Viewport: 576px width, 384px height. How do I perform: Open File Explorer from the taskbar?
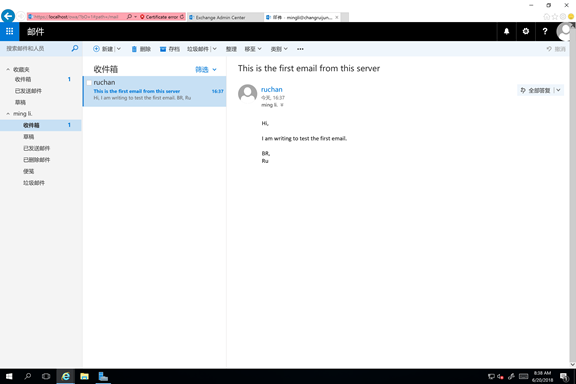pyautogui.click(x=84, y=376)
